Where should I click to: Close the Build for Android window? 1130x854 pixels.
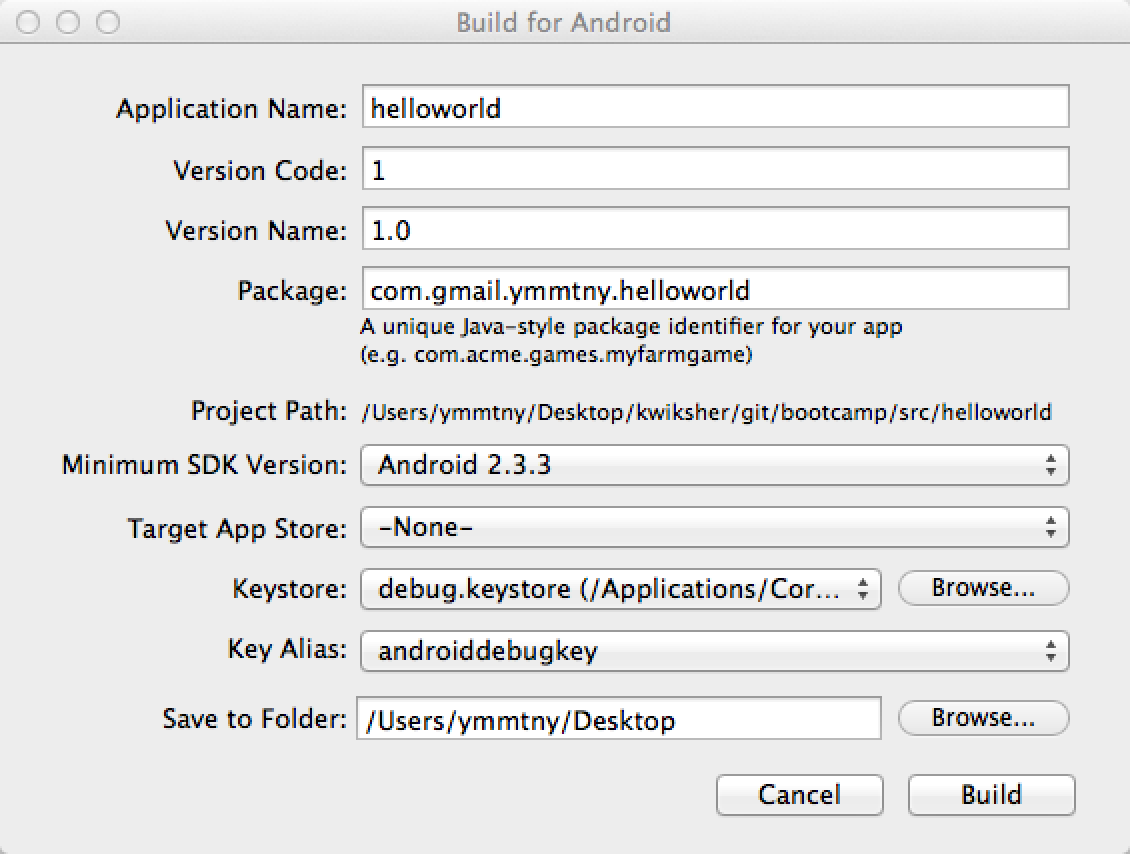(x=28, y=22)
